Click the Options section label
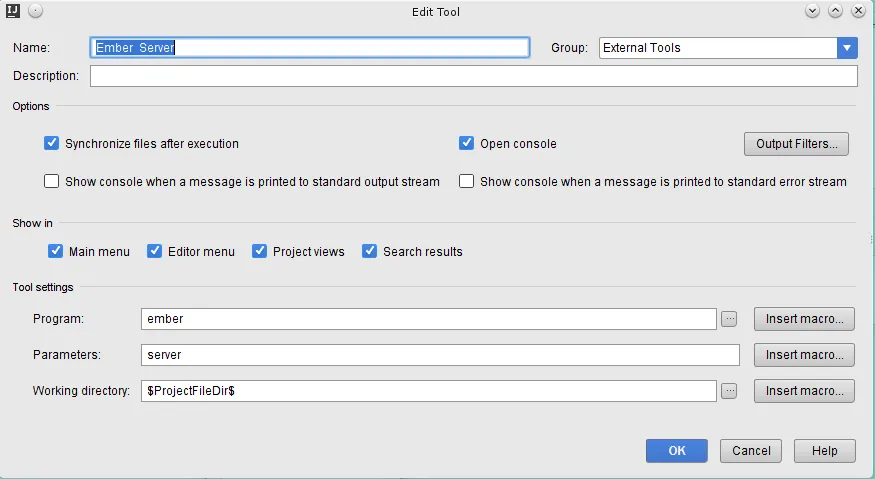Screen dimensions: 875x479 (31, 106)
